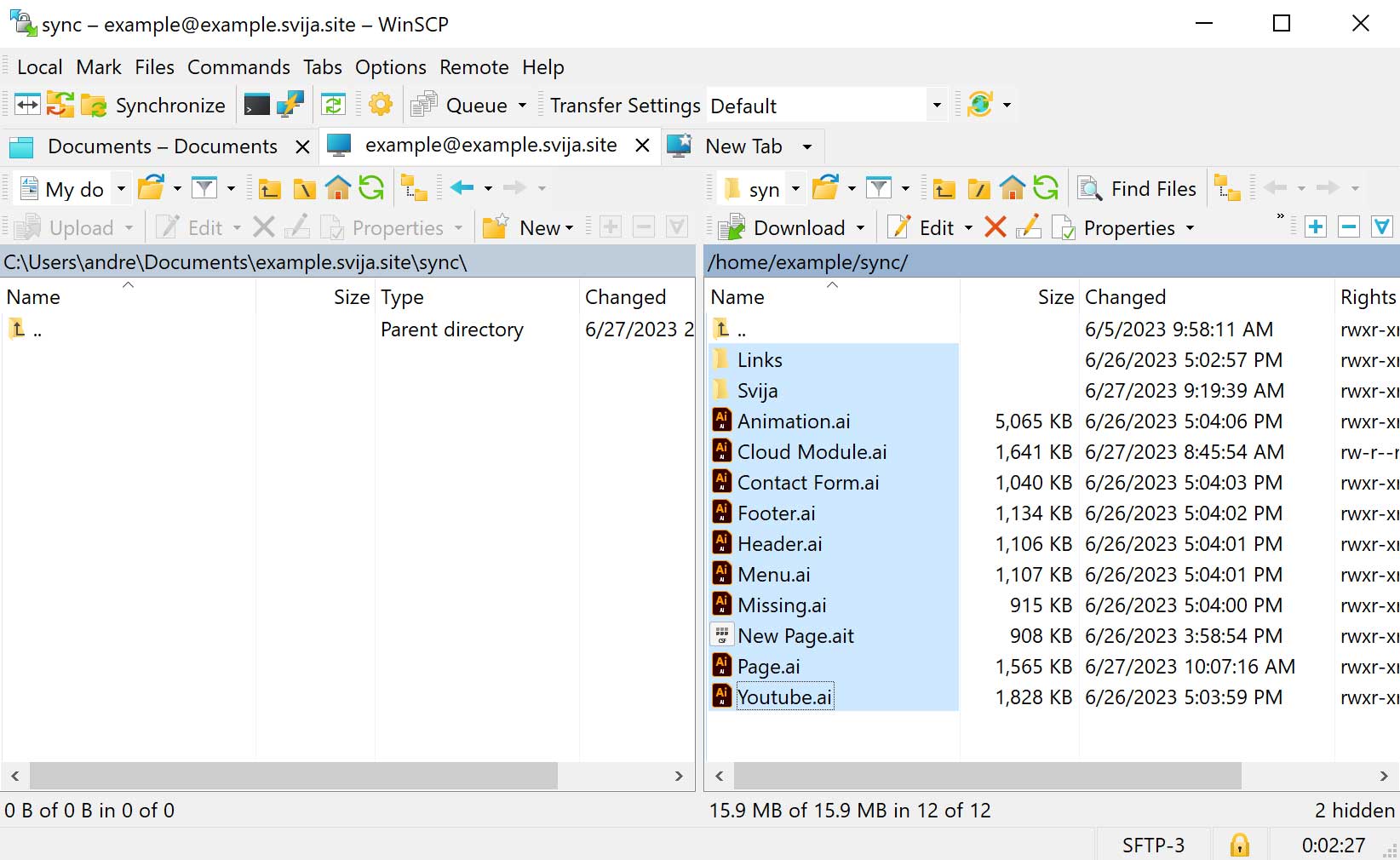Open the Queue dropdown arrow
Image resolution: width=1400 pixels, height=860 pixels.
click(522, 106)
